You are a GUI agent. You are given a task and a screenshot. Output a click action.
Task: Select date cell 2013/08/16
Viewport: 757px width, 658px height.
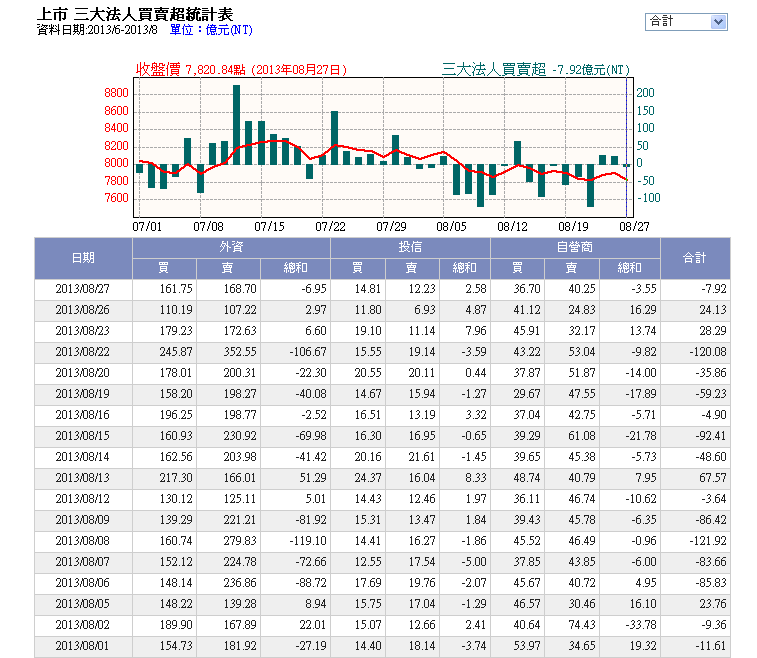coord(83,415)
